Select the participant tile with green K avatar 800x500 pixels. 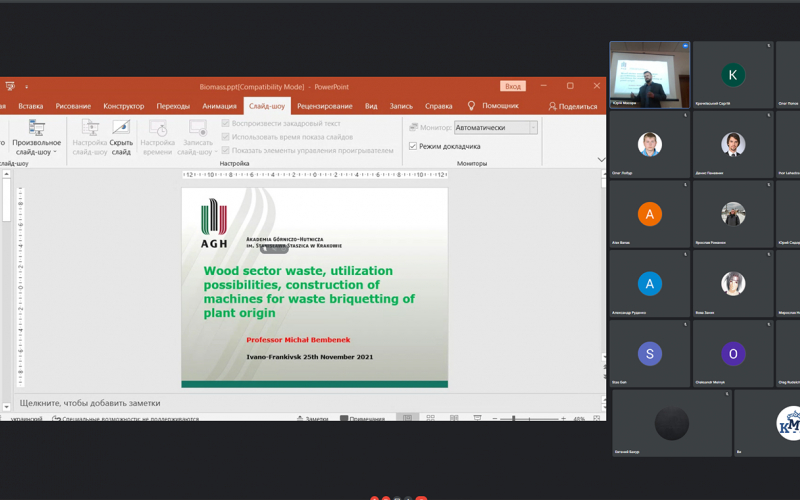[x=733, y=75]
